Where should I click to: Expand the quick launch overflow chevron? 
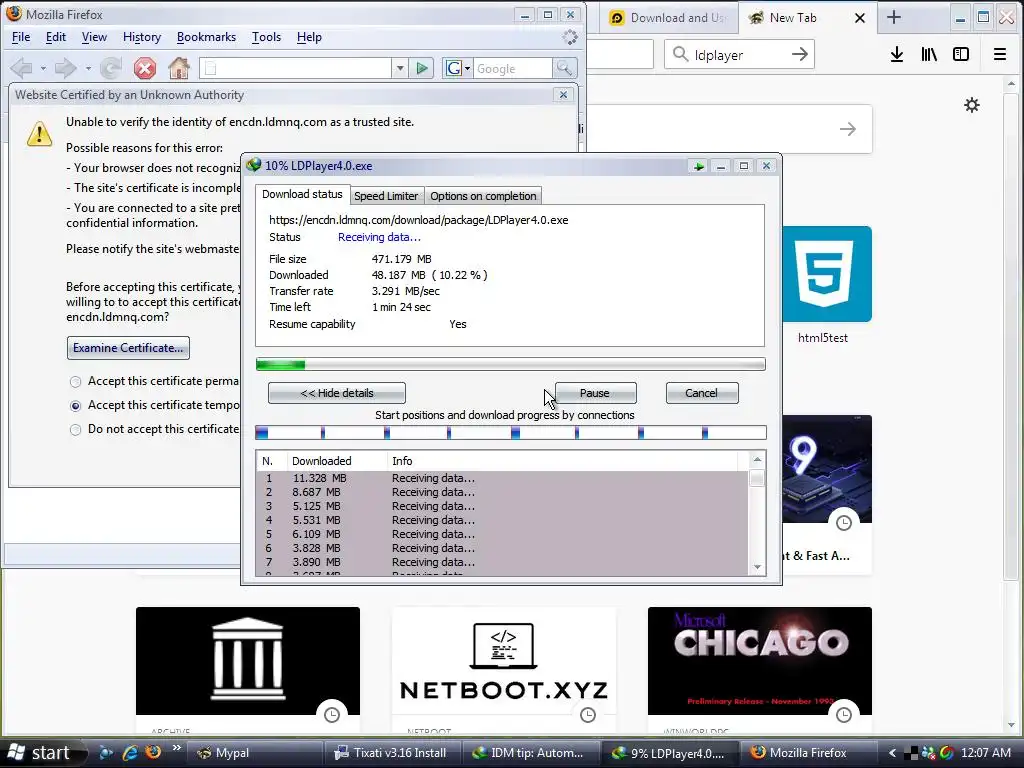click(x=176, y=748)
